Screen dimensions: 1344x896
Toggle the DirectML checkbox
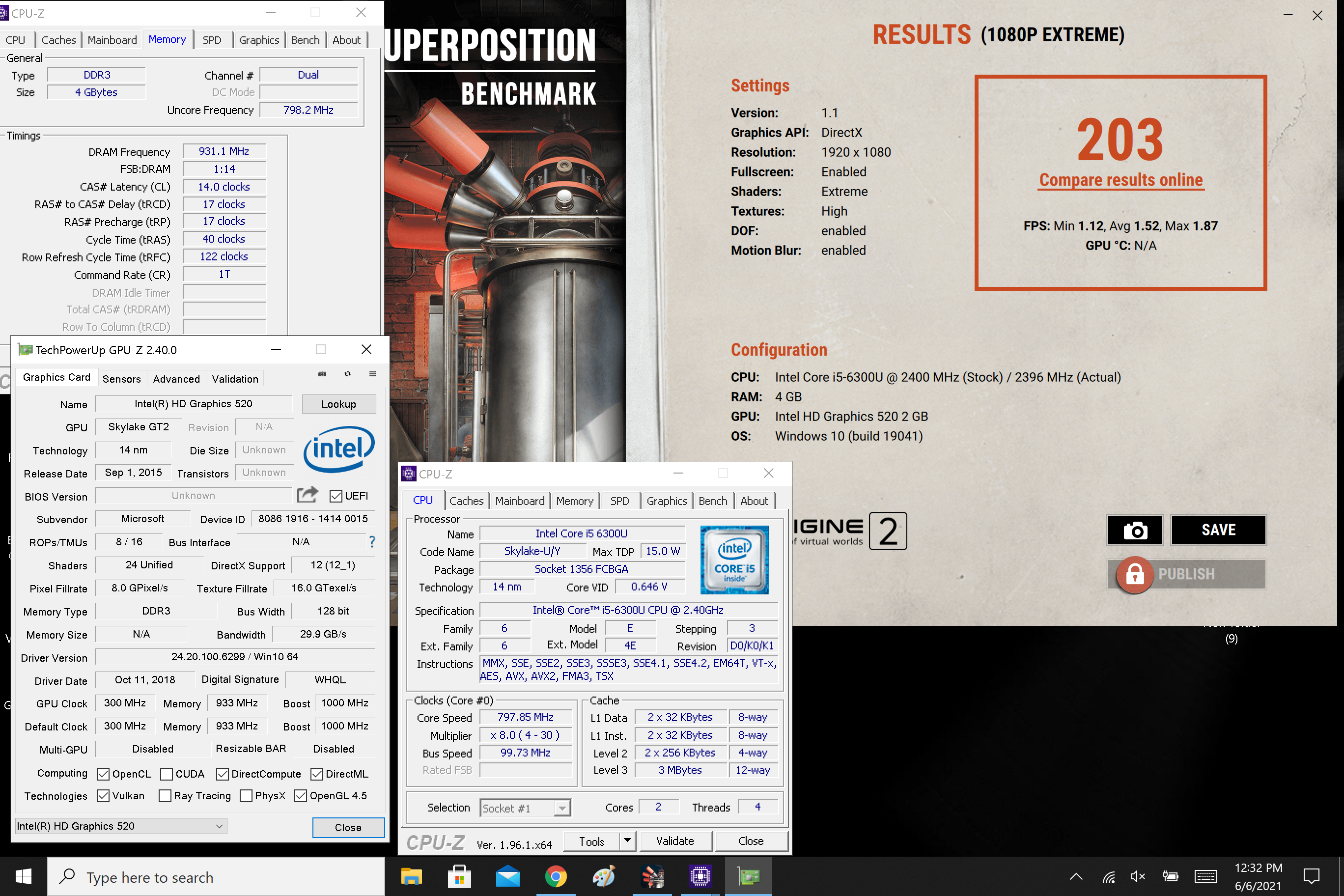(316, 774)
